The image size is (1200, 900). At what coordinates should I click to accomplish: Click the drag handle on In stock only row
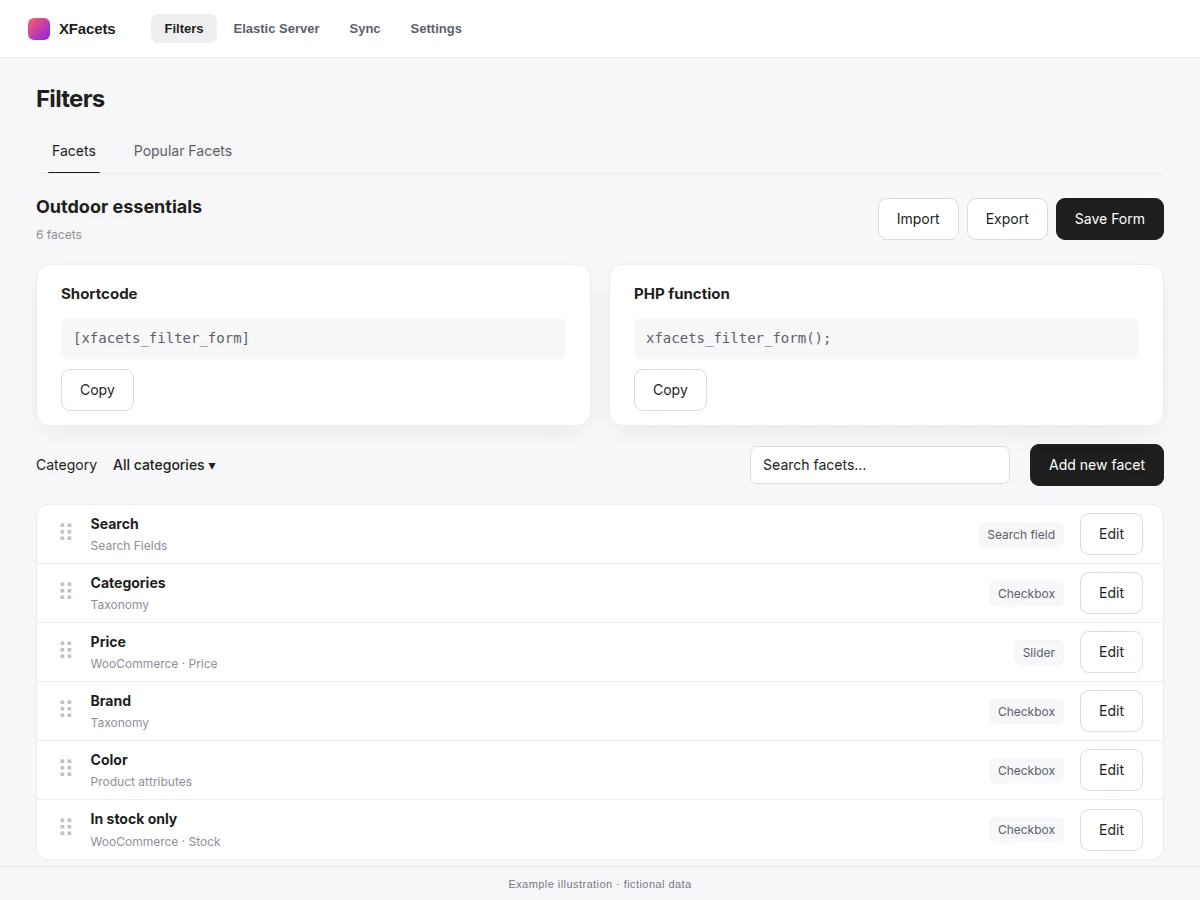pos(66,827)
